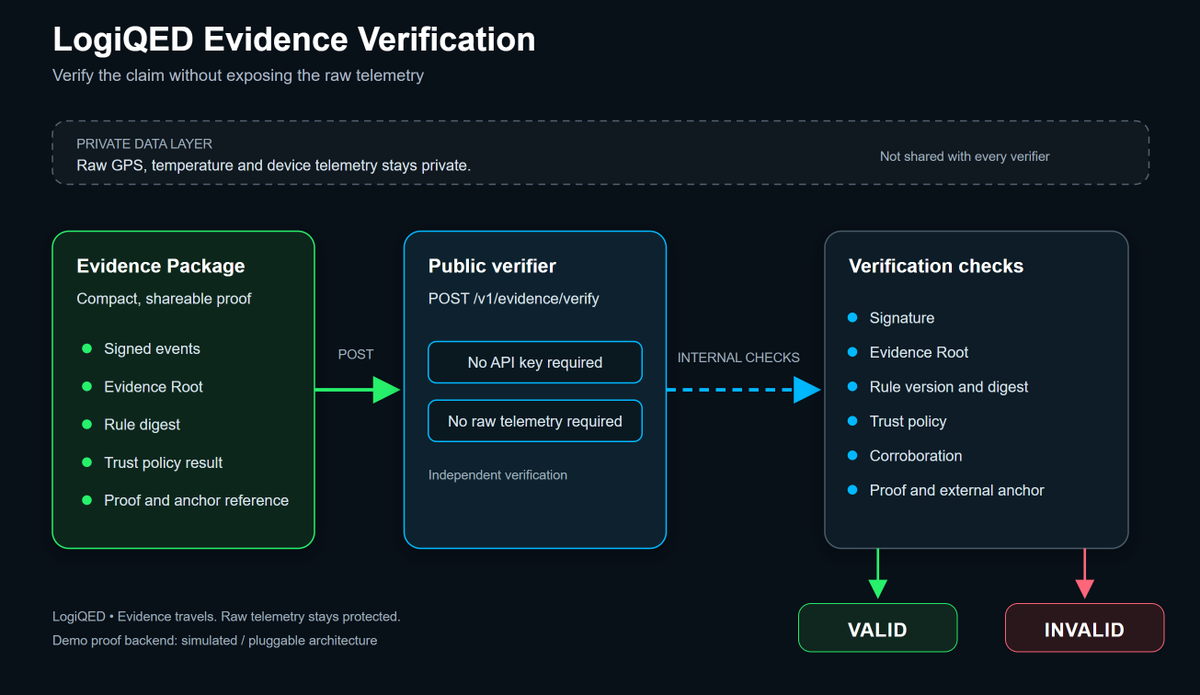Click the 'POST /v1/evidence/verify' endpoint text
Viewport: 1200px width, 695px height.
click(514, 299)
